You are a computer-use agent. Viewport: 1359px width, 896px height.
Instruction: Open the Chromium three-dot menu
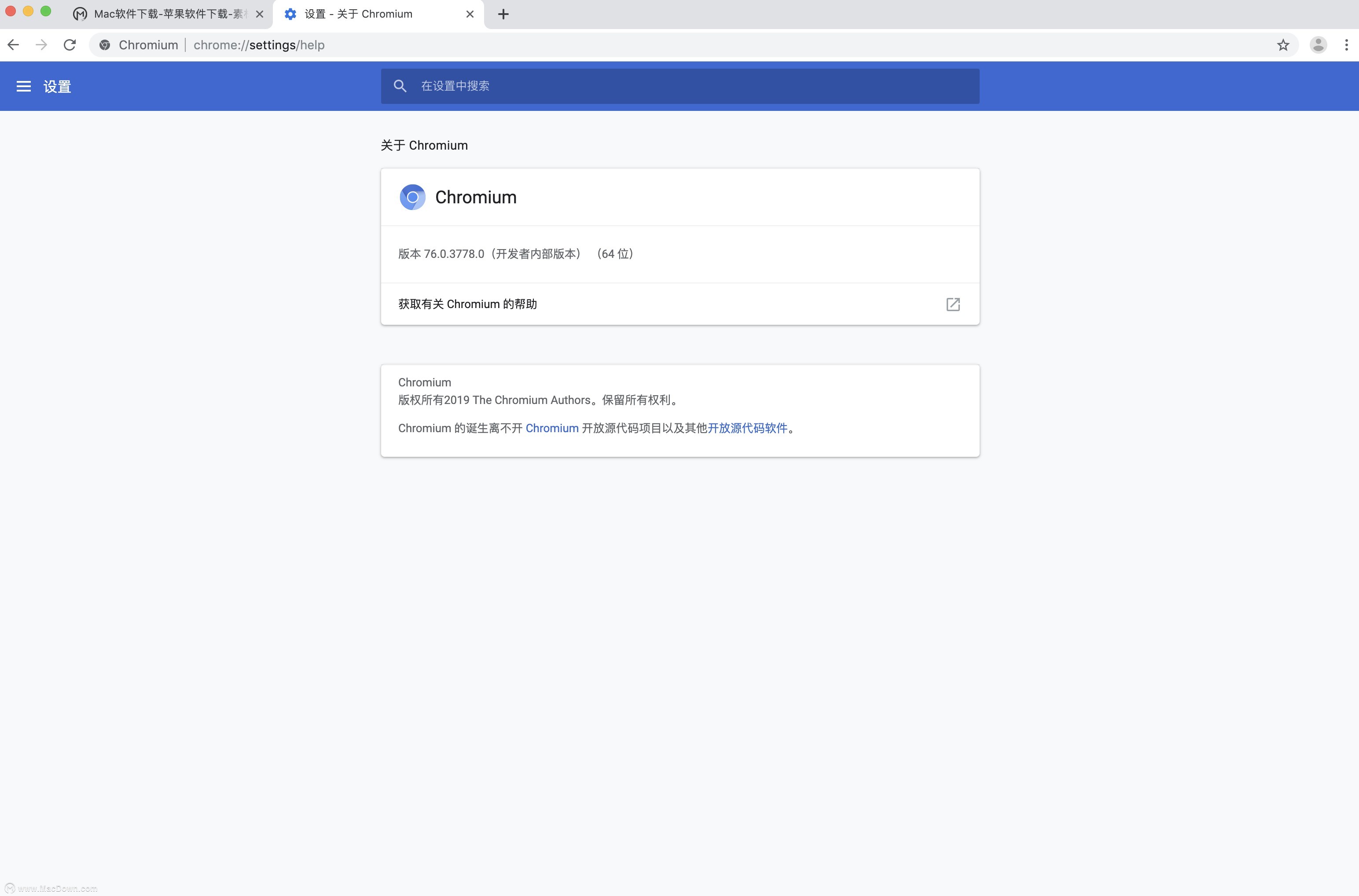[x=1346, y=44]
